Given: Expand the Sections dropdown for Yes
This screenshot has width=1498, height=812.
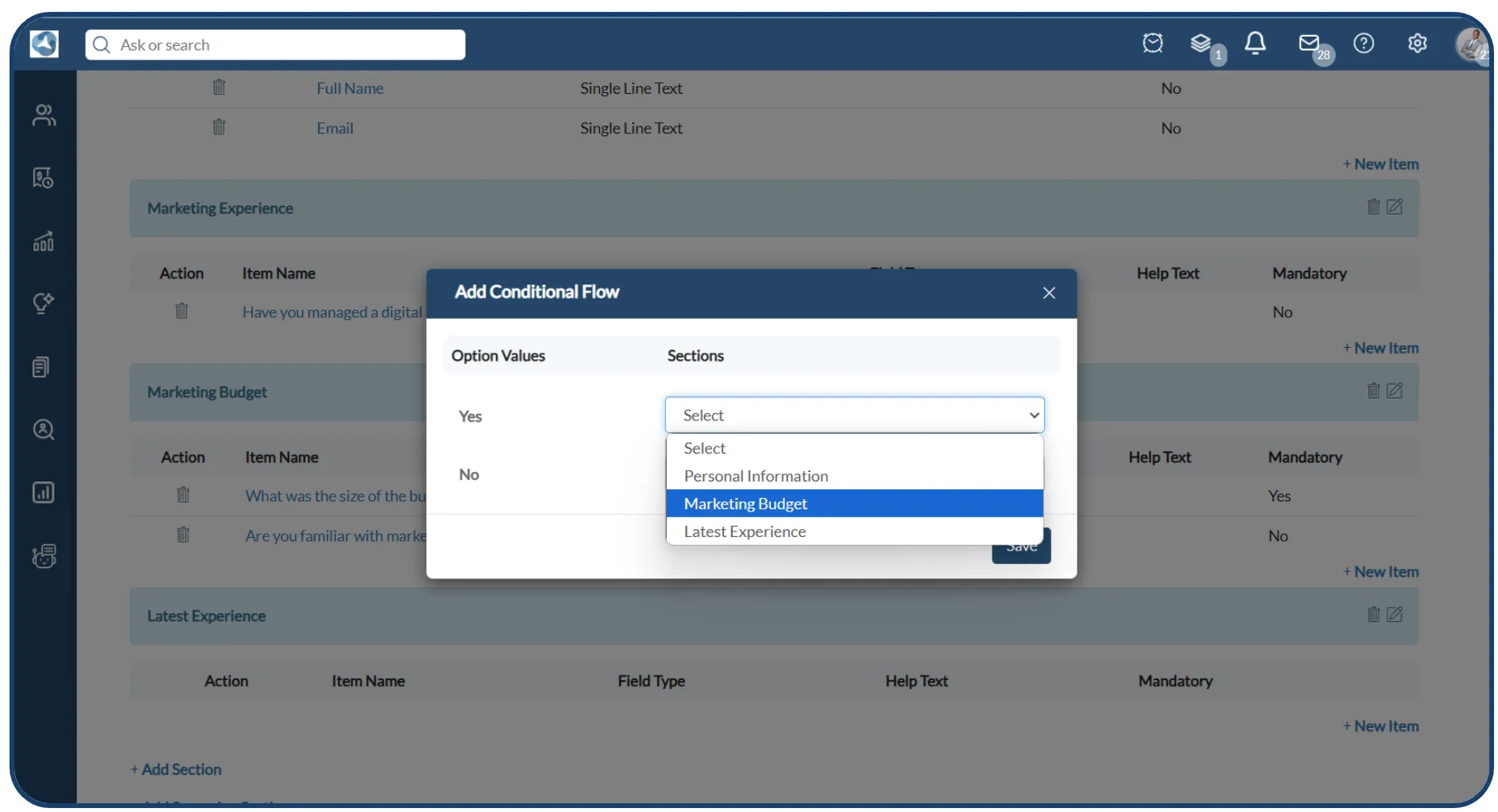Looking at the screenshot, I should point(854,415).
